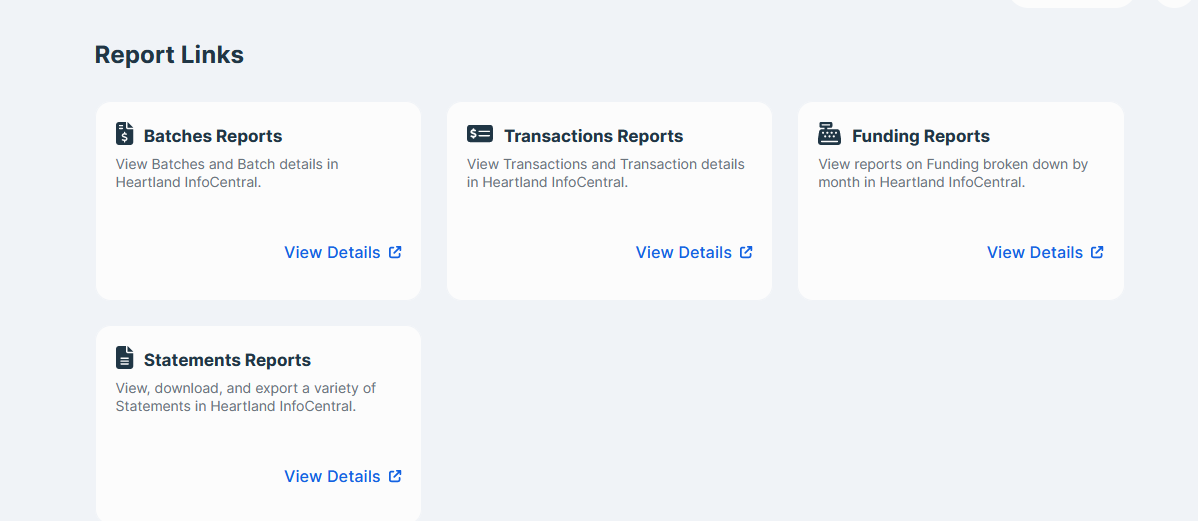
Task: Click the Funding Reports cash register icon
Action: (x=829, y=134)
